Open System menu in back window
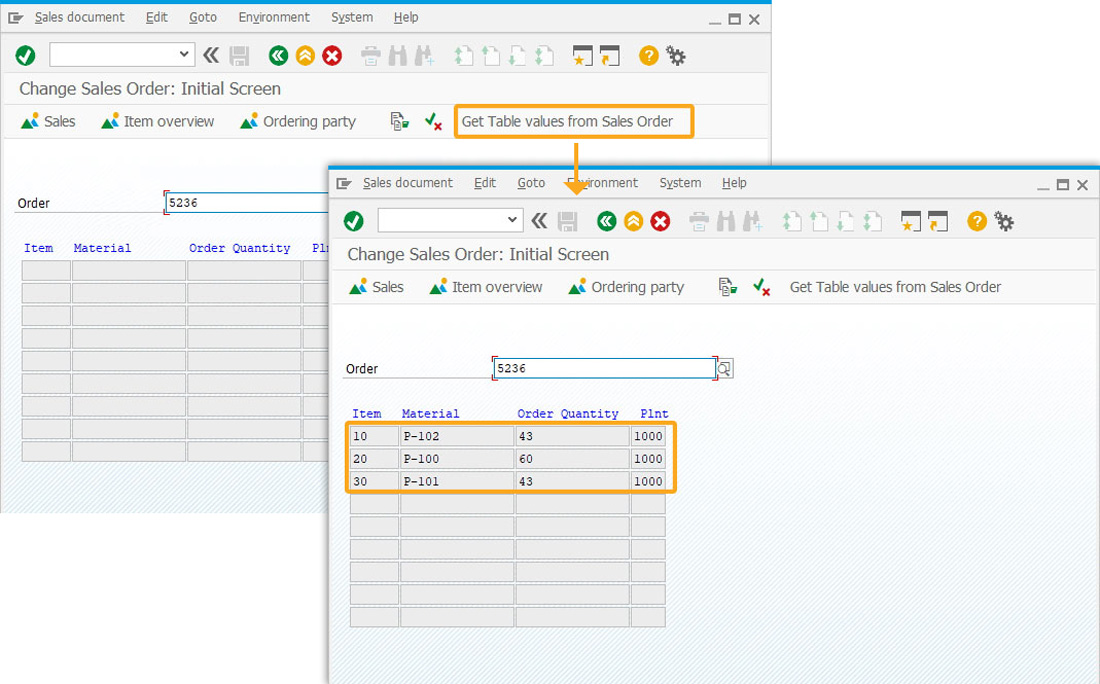Screen dimensions: 1100x684 click(x=351, y=18)
